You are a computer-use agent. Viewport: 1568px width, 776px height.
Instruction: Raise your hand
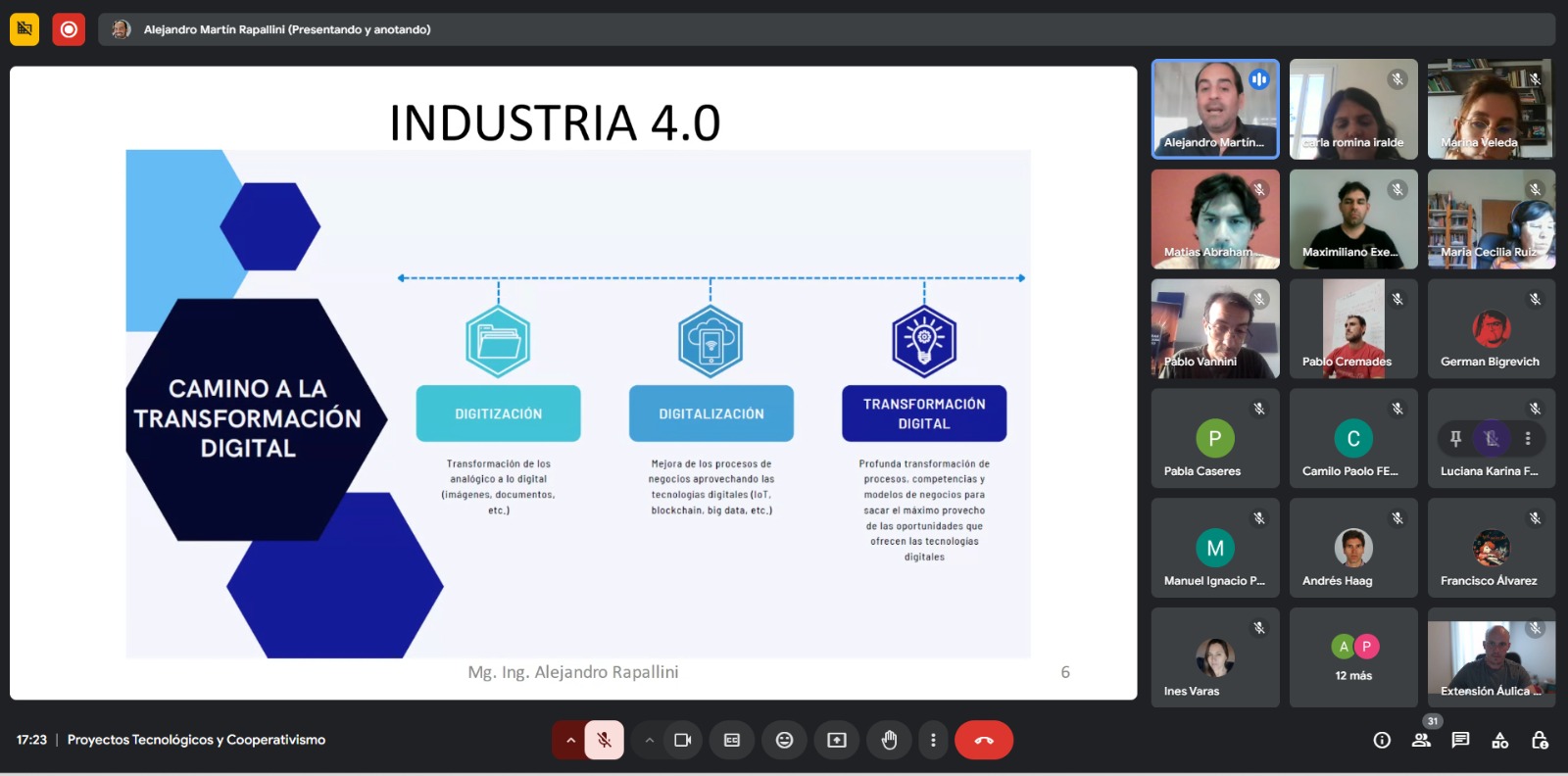[889, 740]
